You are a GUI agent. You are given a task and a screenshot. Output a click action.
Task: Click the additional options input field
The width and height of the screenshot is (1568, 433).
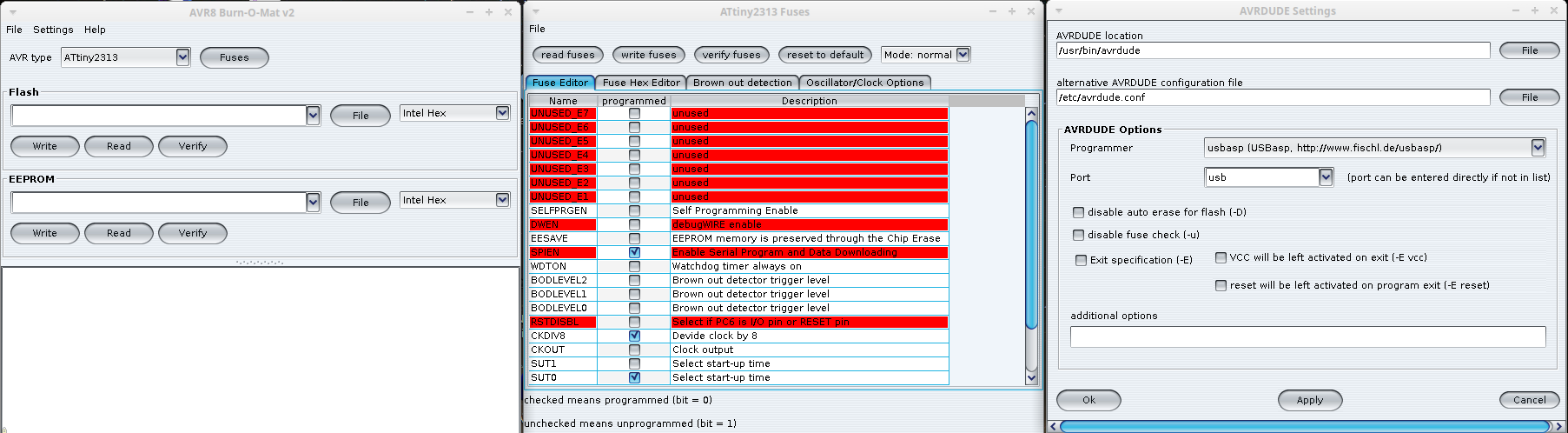click(1307, 336)
